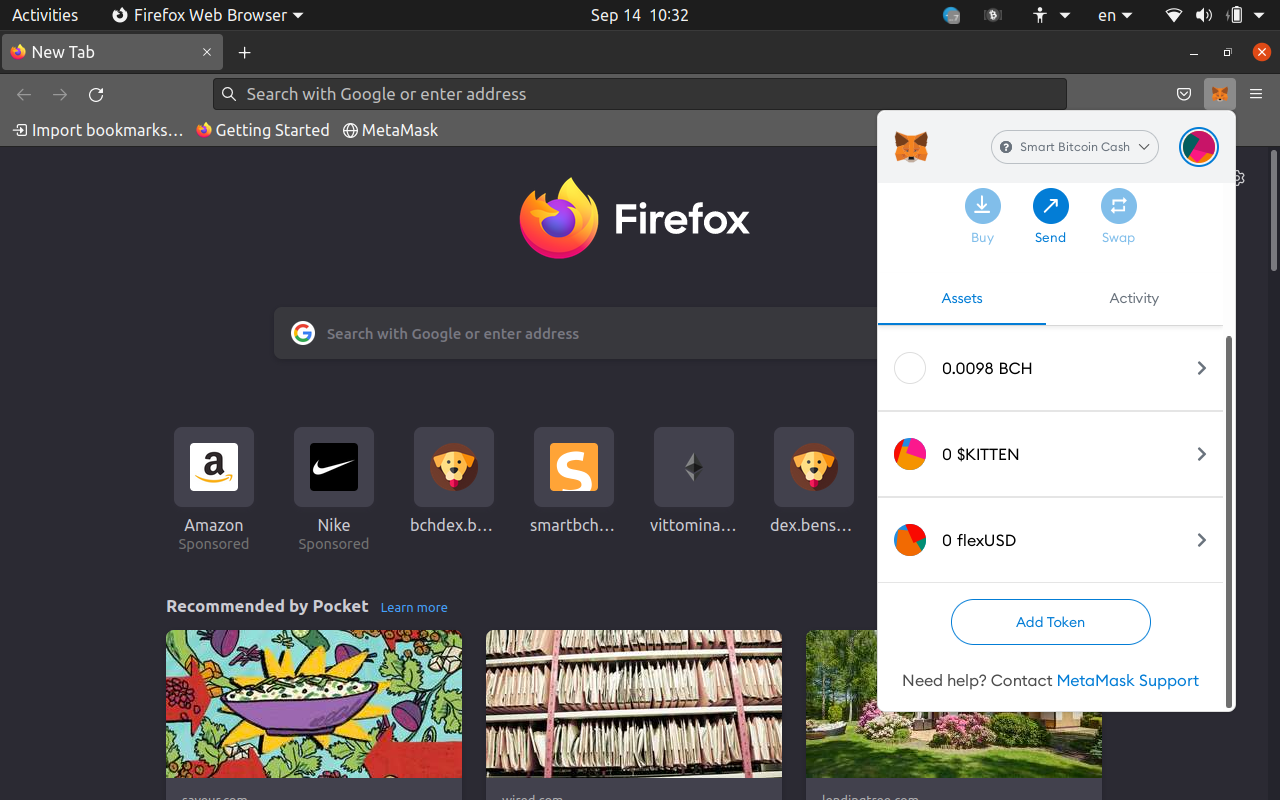Click the Swap icon
1280x800 pixels.
click(x=1118, y=206)
